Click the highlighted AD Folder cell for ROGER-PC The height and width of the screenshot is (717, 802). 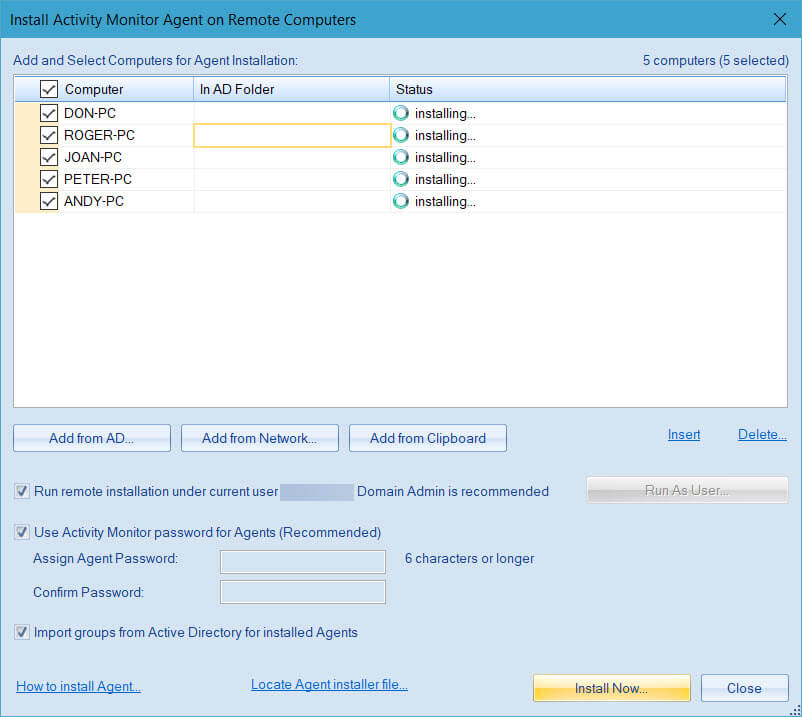point(293,136)
